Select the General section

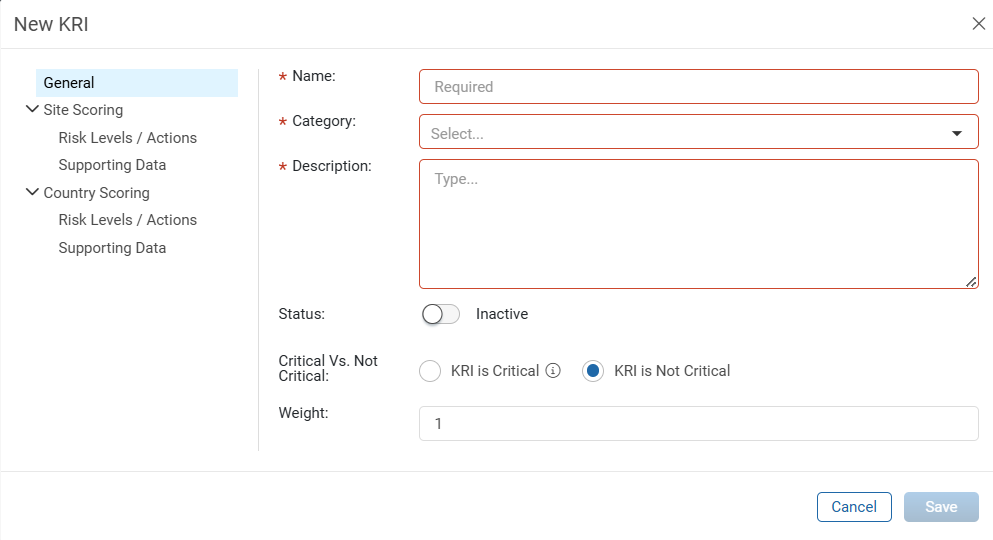[x=137, y=83]
